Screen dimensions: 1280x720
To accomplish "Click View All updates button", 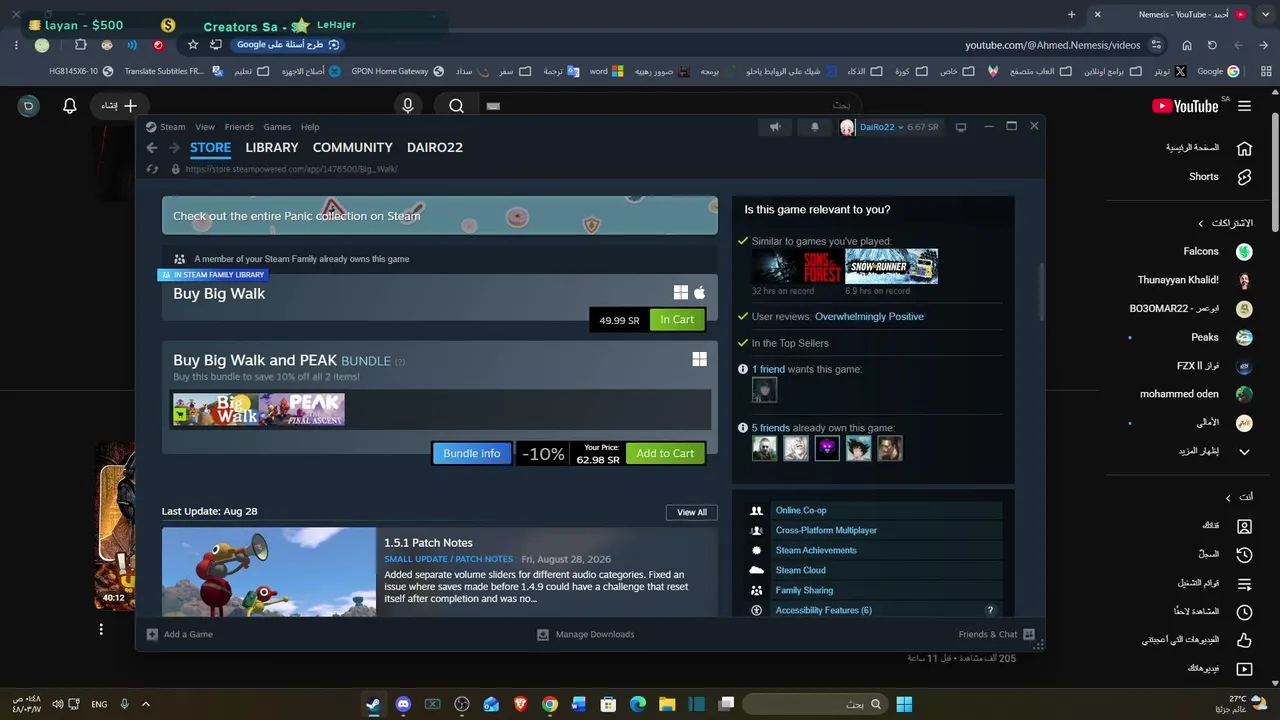I will click(x=692, y=512).
